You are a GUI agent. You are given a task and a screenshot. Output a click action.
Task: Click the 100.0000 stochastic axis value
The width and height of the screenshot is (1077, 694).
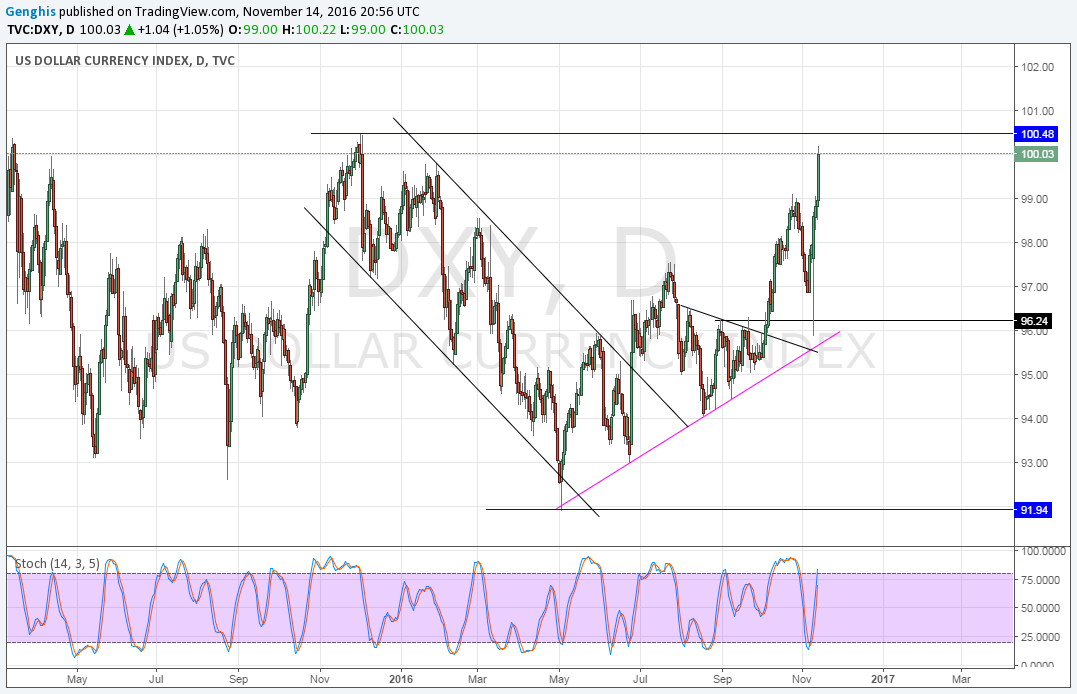[x=1044, y=551]
